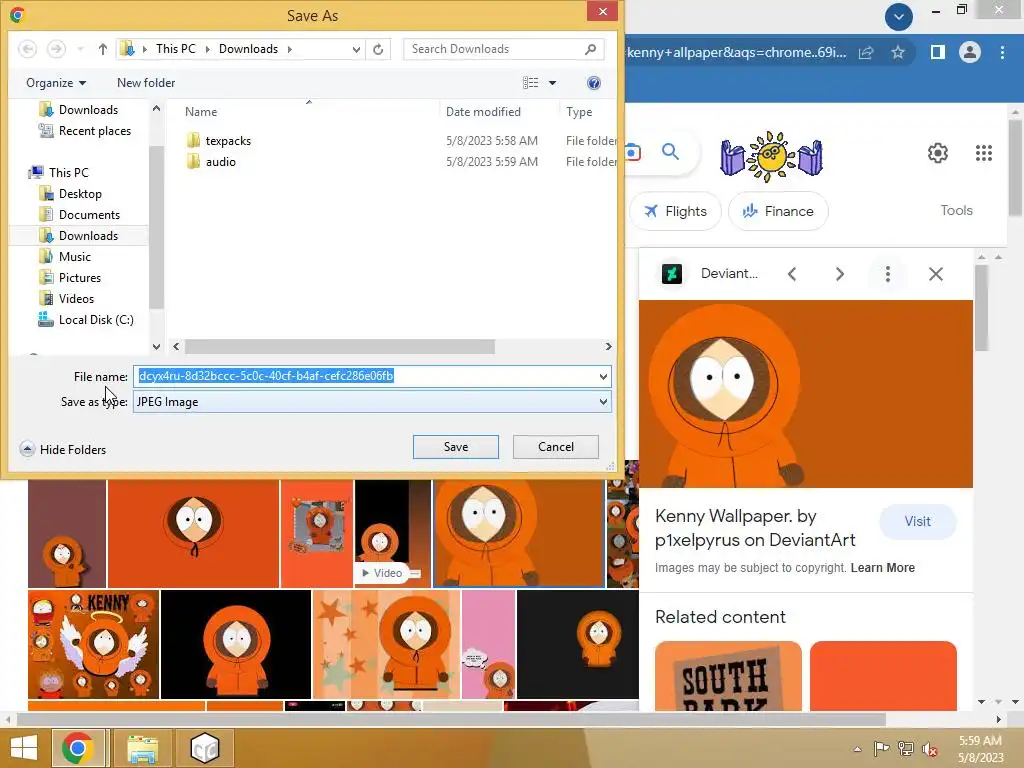
Task: Open the recent locations dropdown beside Forward
Action: pos(80,49)
